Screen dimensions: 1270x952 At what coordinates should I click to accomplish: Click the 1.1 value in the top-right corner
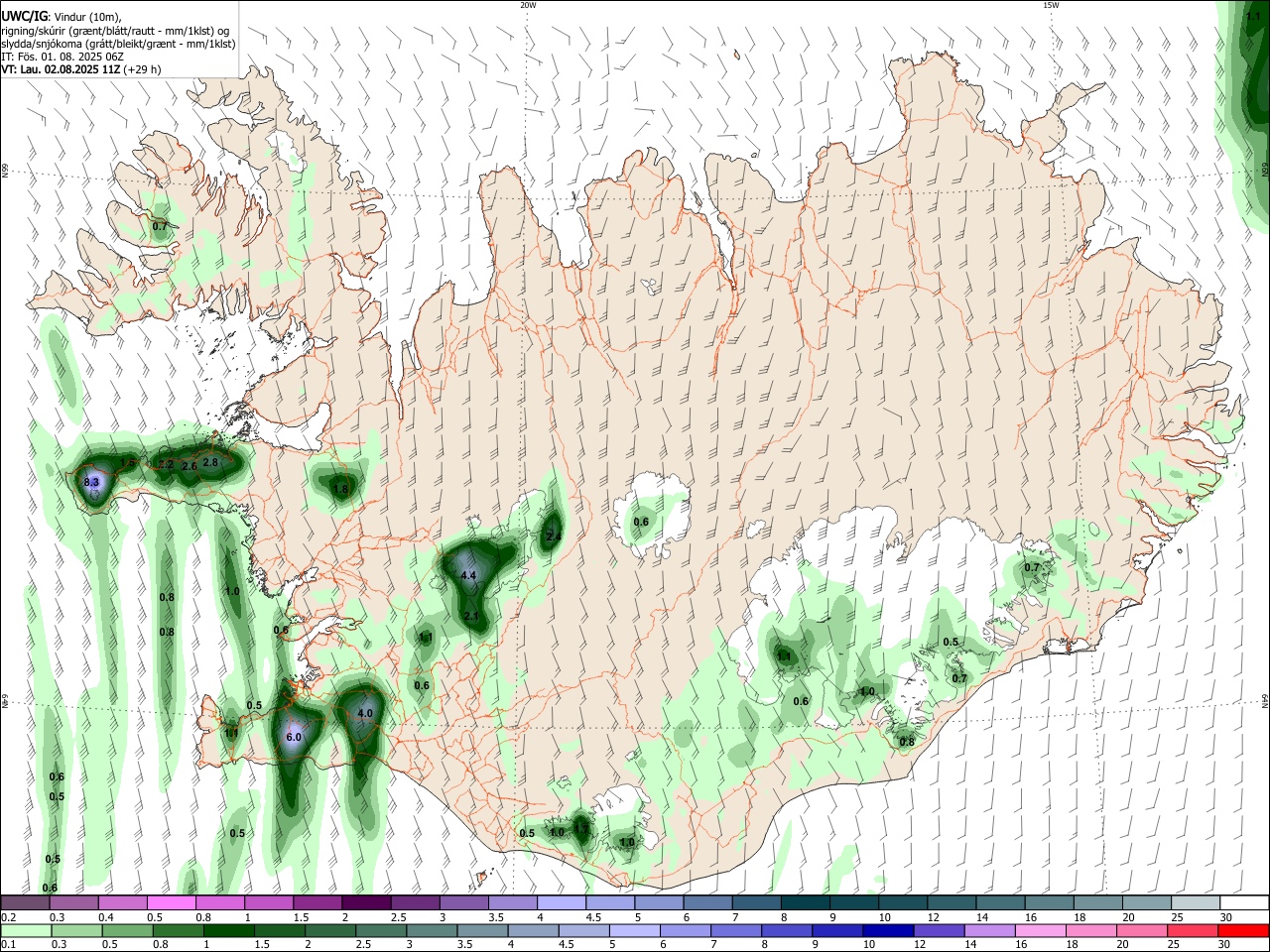click(x=1253, y=17)
